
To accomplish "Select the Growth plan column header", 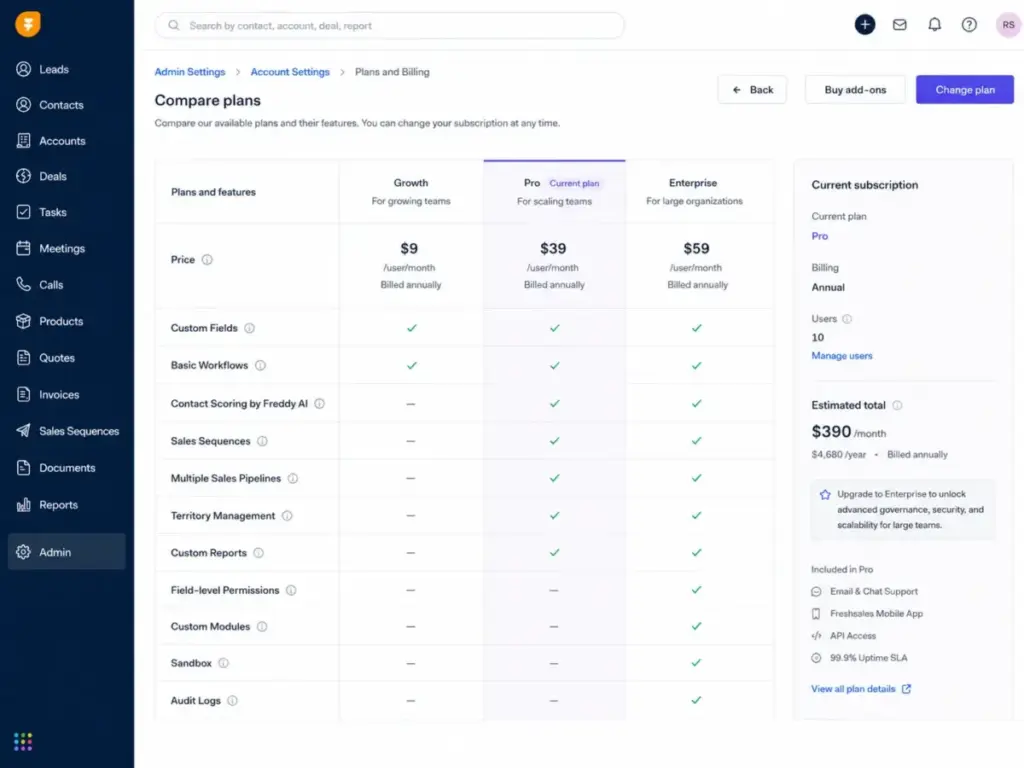I will point(411,192).
